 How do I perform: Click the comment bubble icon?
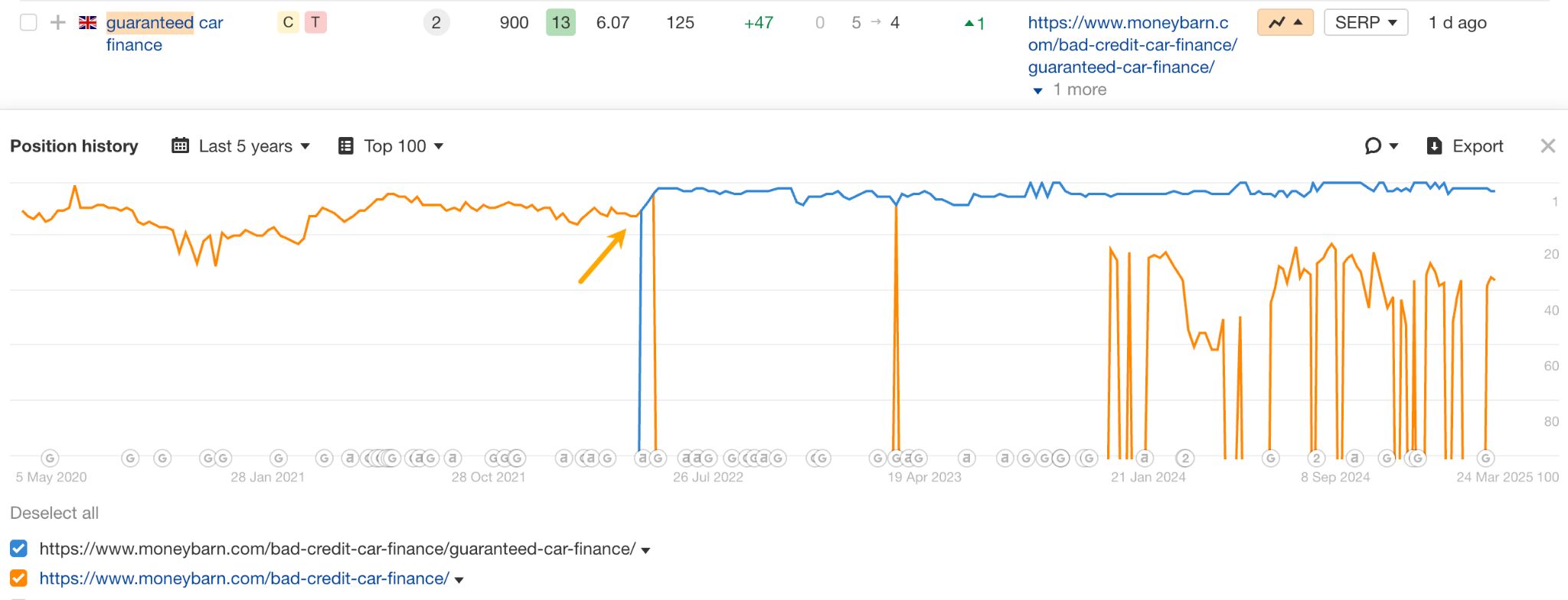pos(1374,146)
